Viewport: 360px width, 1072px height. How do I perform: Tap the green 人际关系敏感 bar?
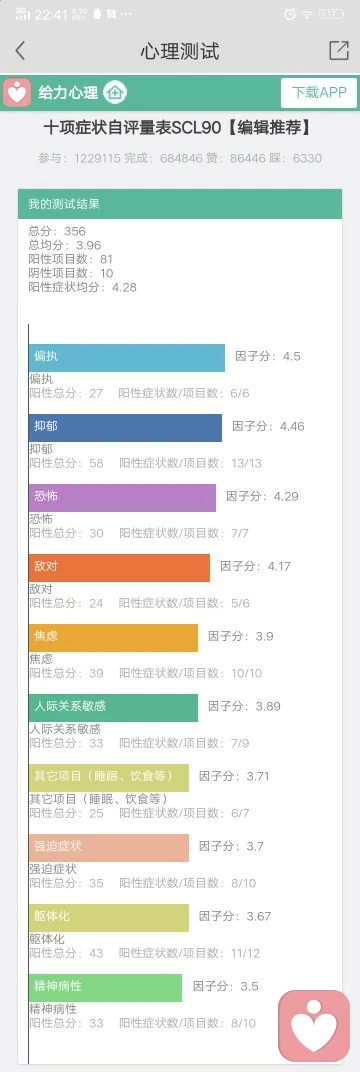113,708
